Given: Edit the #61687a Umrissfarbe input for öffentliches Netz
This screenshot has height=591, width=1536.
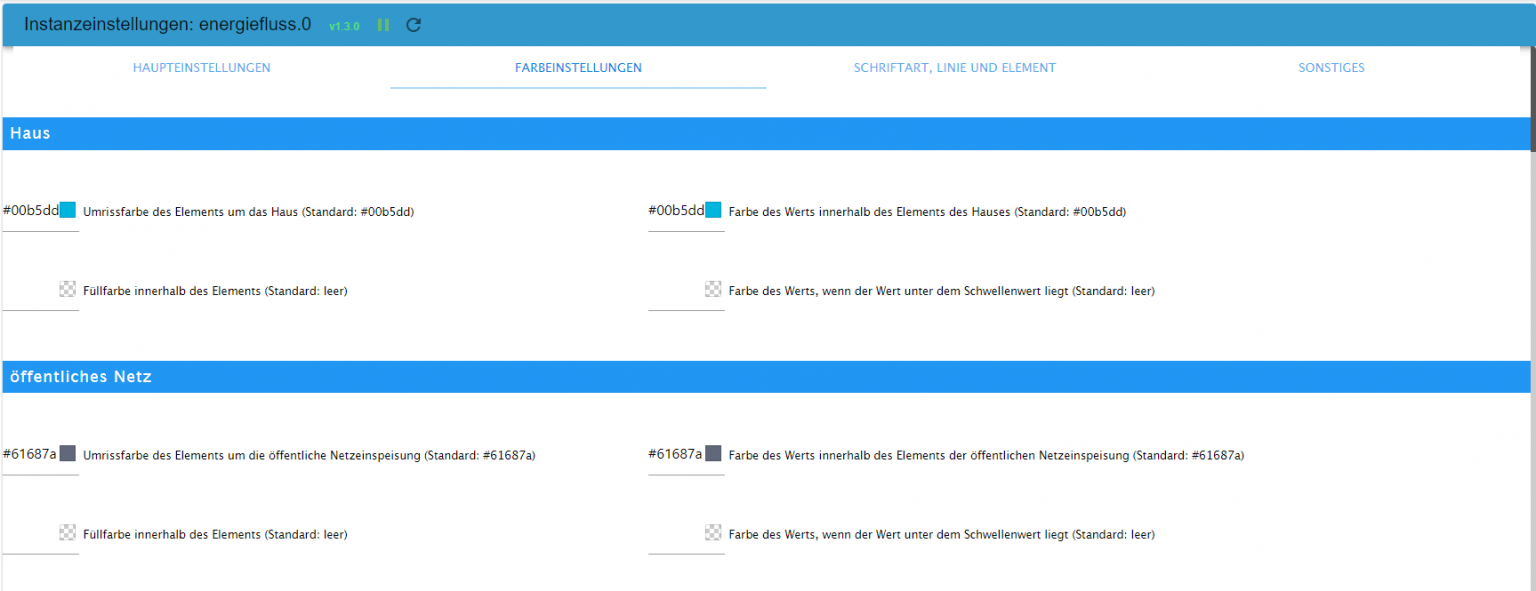Looking at the screenshot, I should point(30,455).
